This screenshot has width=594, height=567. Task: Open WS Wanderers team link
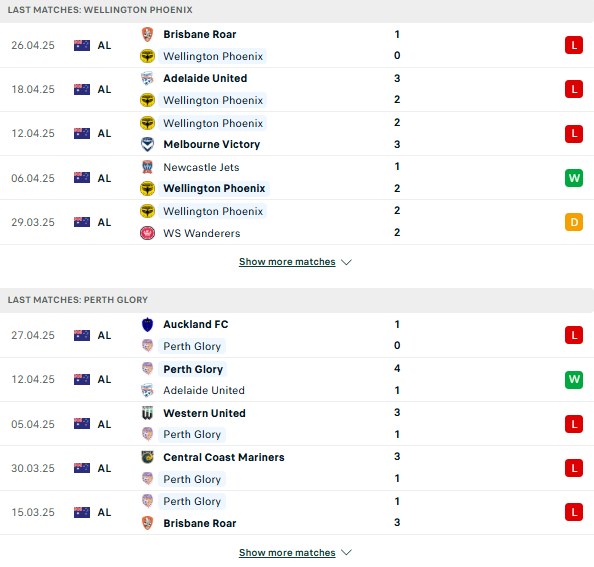click(202, 233)
